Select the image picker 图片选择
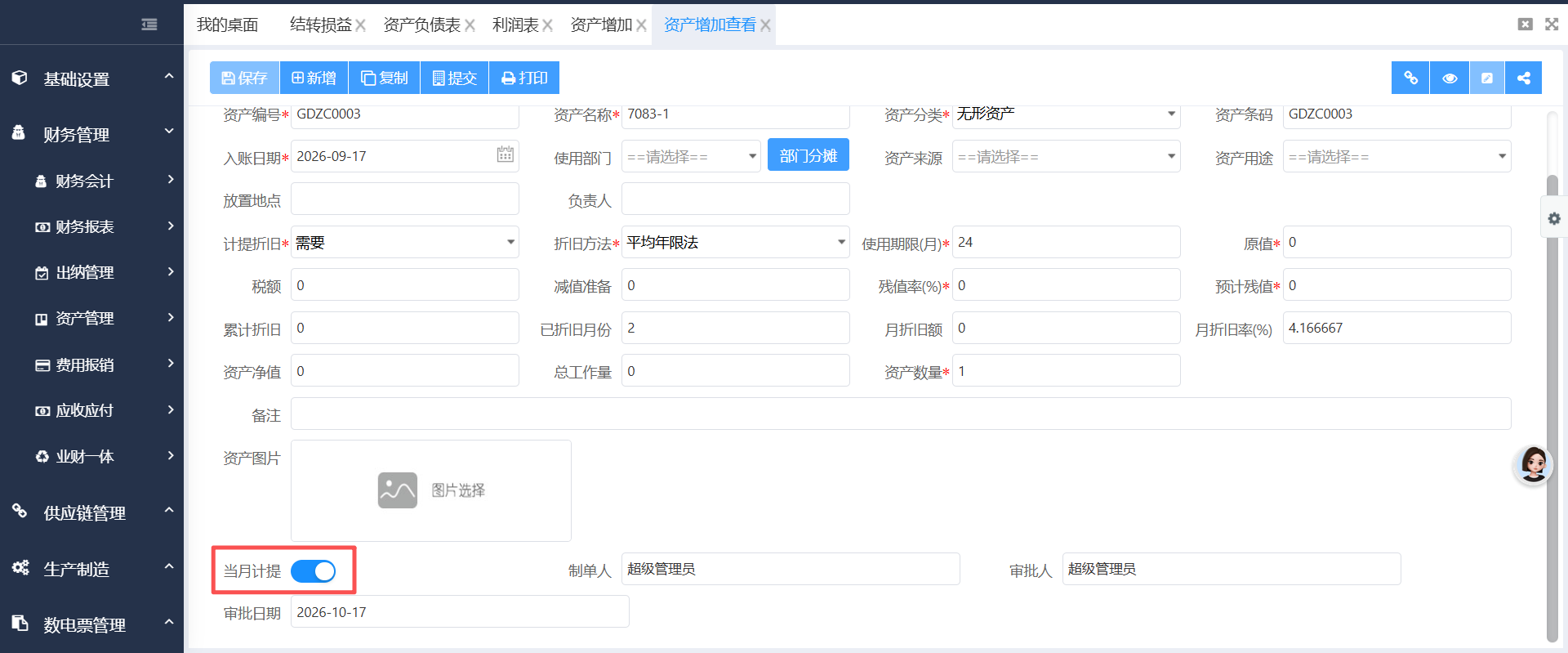 (431, 490)
